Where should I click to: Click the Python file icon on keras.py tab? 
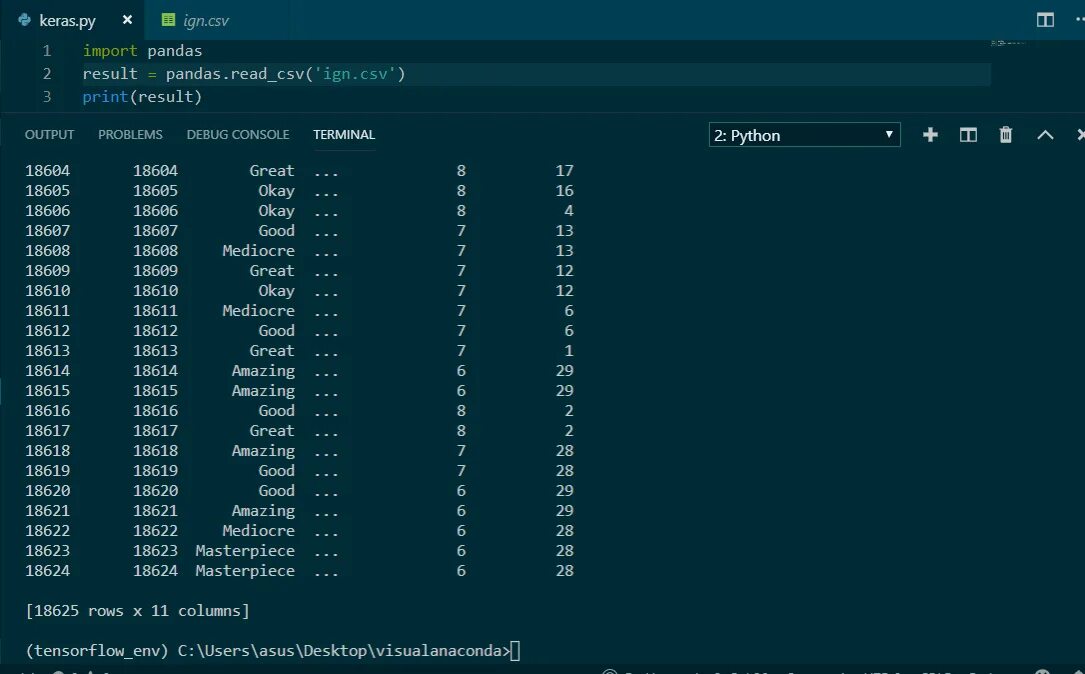pyautogui.click(x=25, y=20)
